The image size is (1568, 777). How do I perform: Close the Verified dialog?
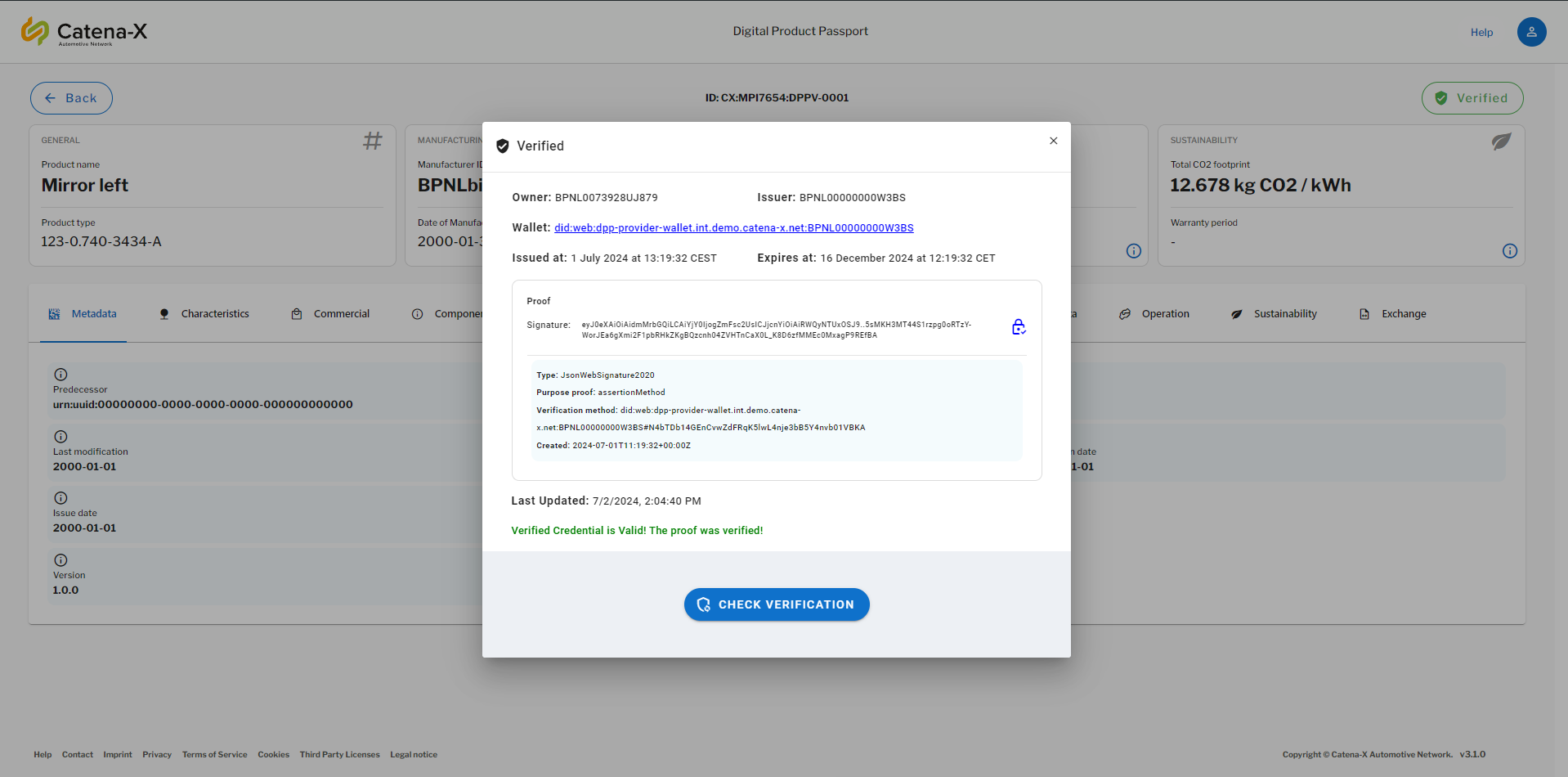(x=1053, y=141)
